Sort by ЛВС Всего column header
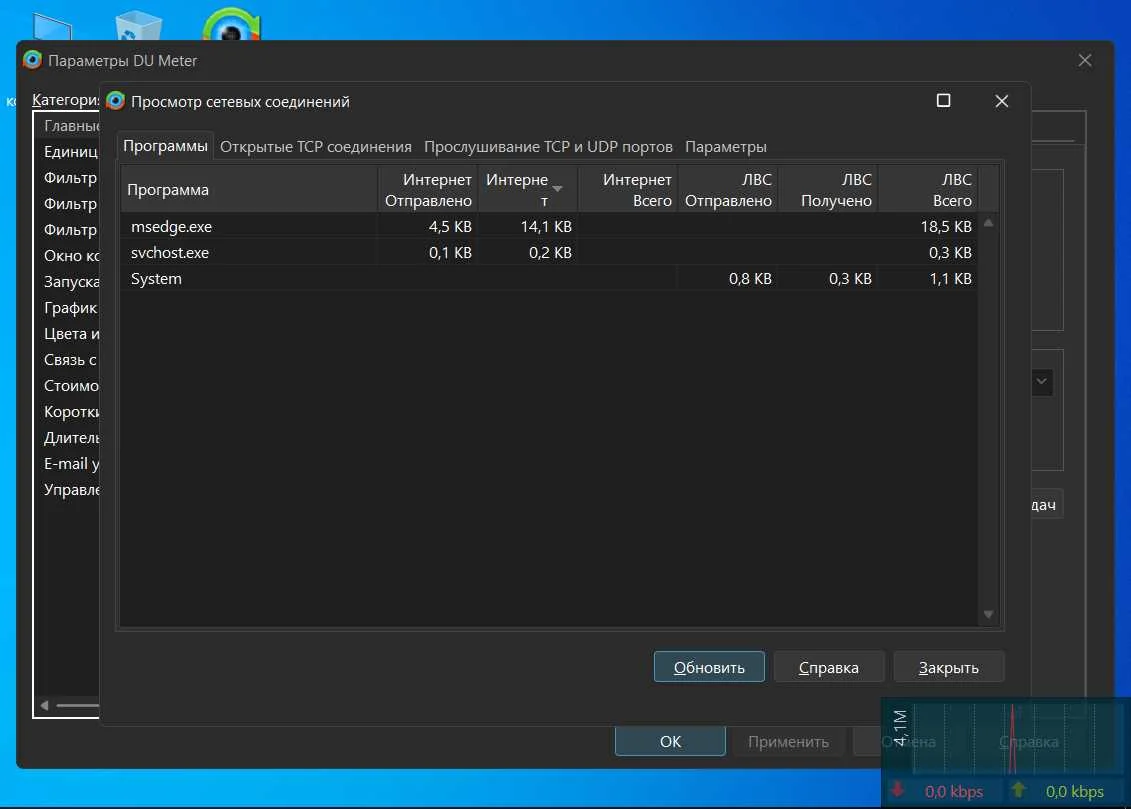The width and height of the screenshot is (1131, 809). click(928, 190)
